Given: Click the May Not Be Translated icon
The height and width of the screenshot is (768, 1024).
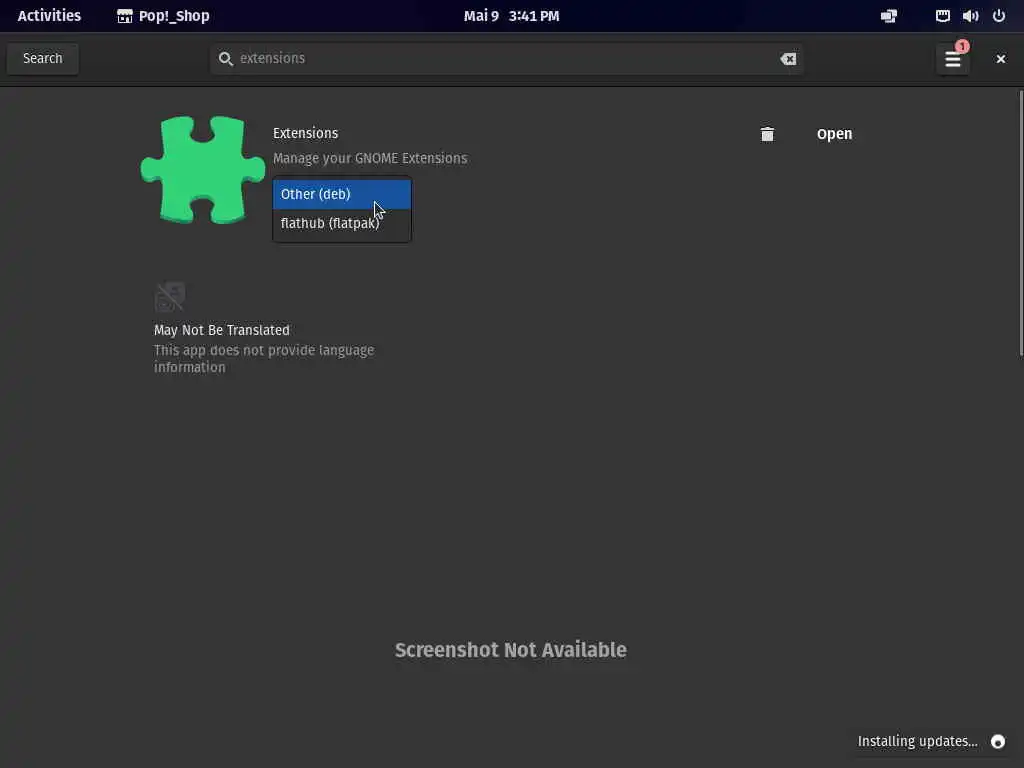Looking at the screenshot, I should [170, 296].
